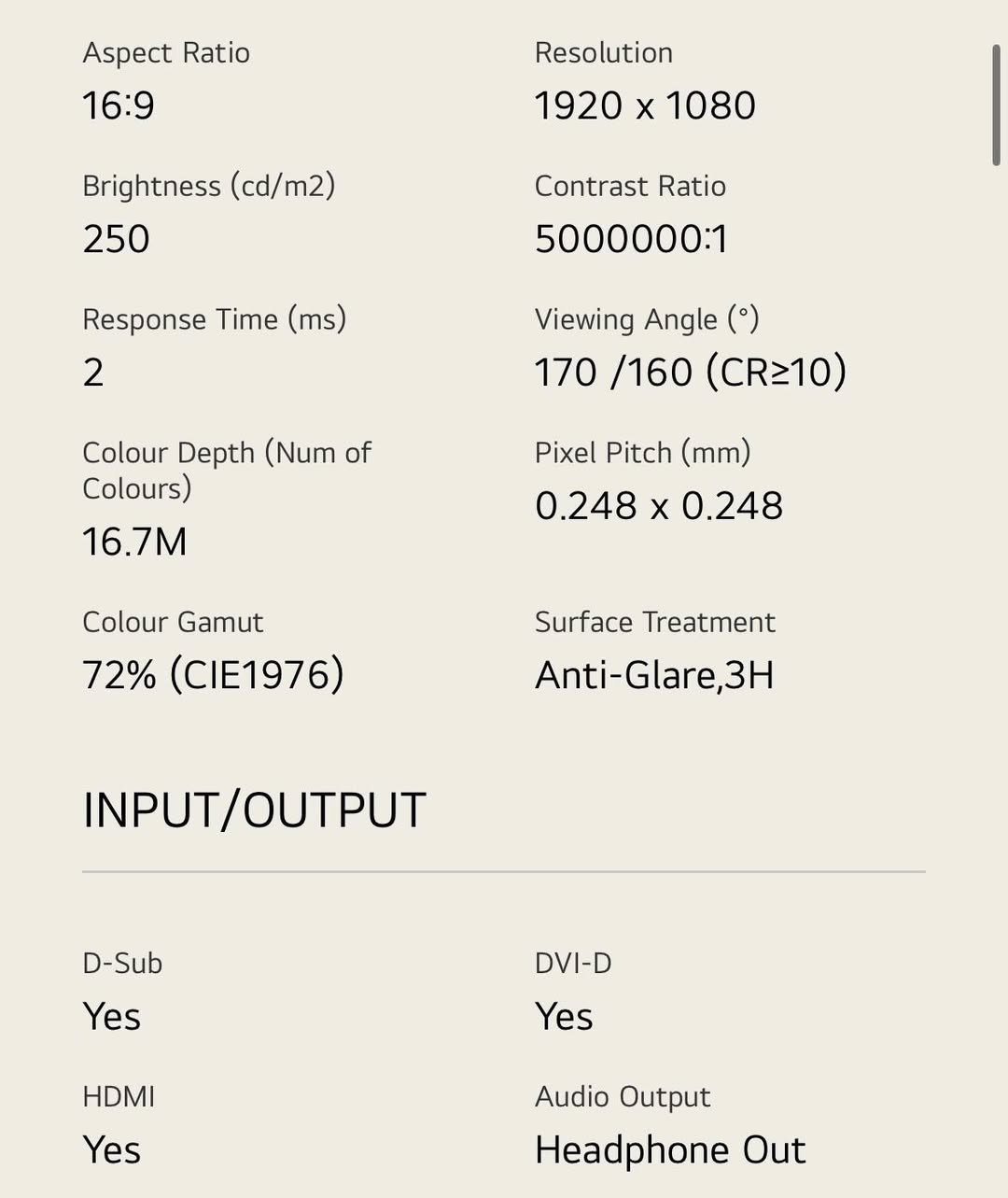Select the Brightness (cd/m2) label
1008x1198 pixels.
(x=209, y=186)
